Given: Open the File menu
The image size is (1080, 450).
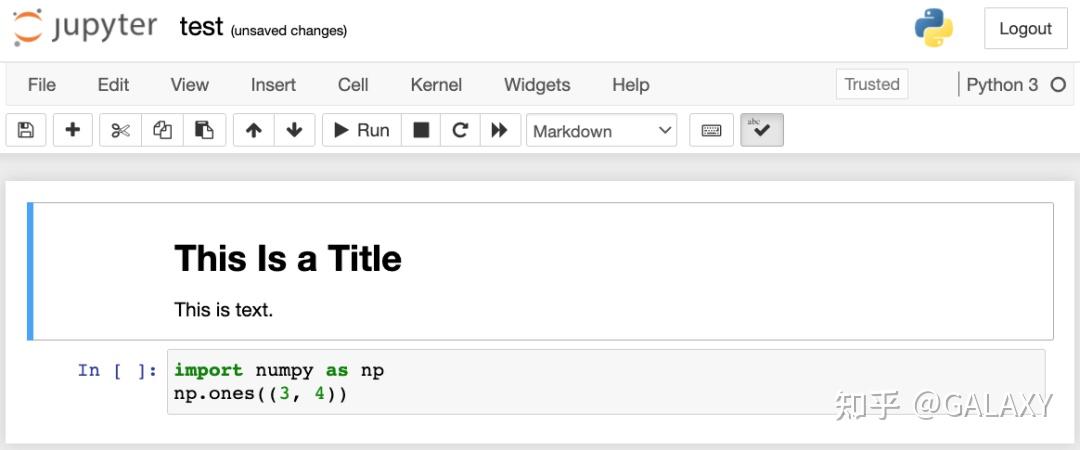Looking at the screenshot, I should pyautogui.click(x=42, y=85).
